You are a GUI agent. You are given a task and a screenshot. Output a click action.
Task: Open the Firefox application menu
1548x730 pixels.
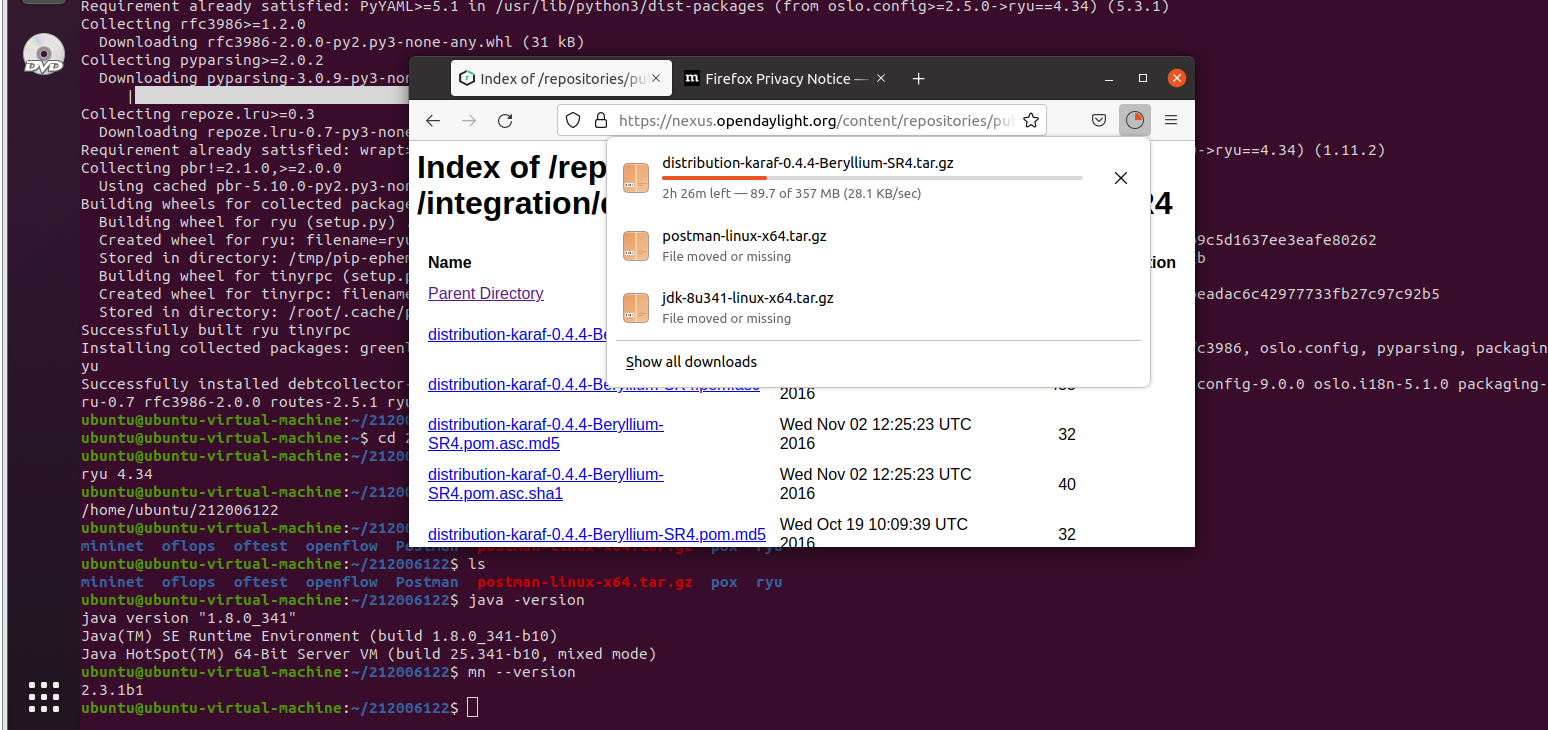pos(1171,120)
